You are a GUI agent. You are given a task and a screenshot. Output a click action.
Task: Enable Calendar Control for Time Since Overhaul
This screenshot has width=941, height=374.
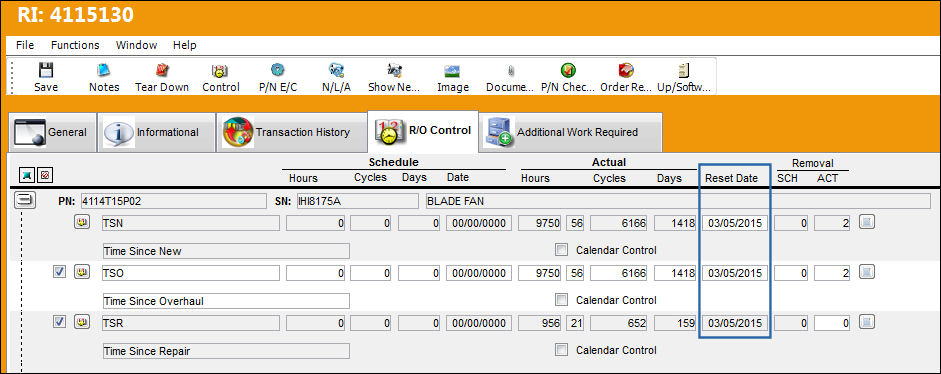coord(561,300)
